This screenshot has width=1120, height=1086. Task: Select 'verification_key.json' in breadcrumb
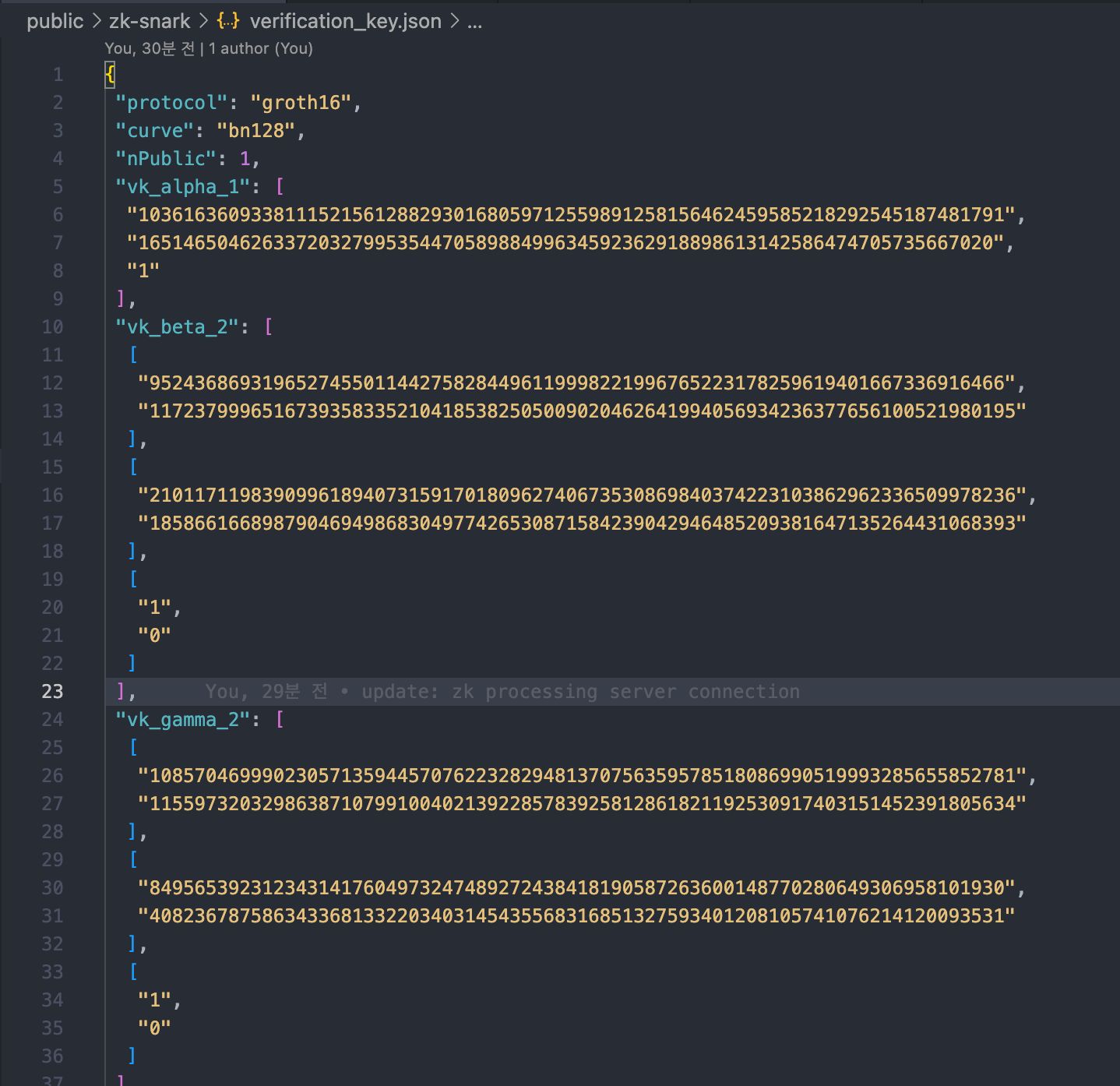(x=346, y=21)
